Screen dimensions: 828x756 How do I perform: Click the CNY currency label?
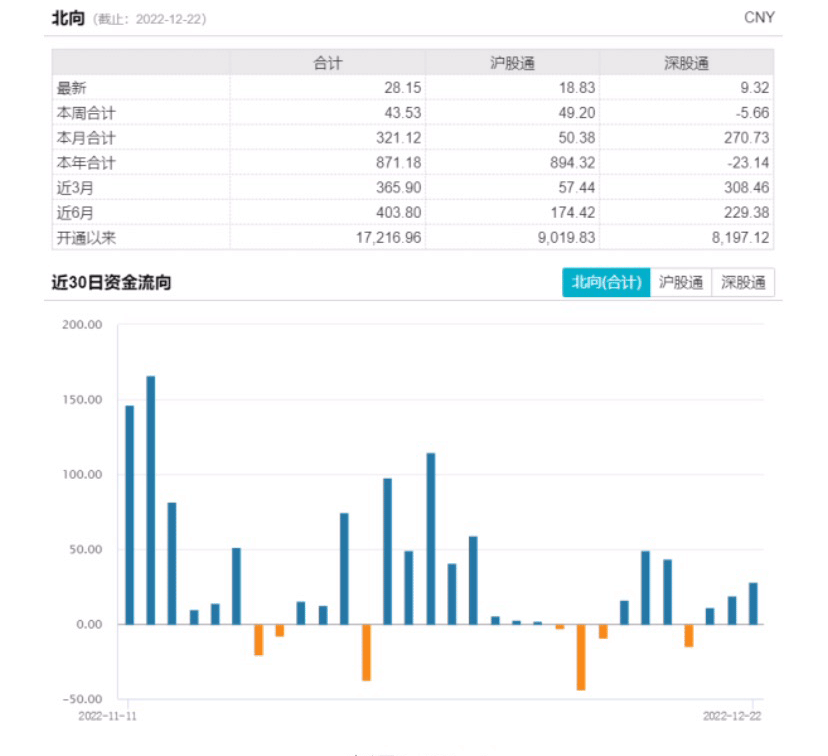click(x=759, y=17)
